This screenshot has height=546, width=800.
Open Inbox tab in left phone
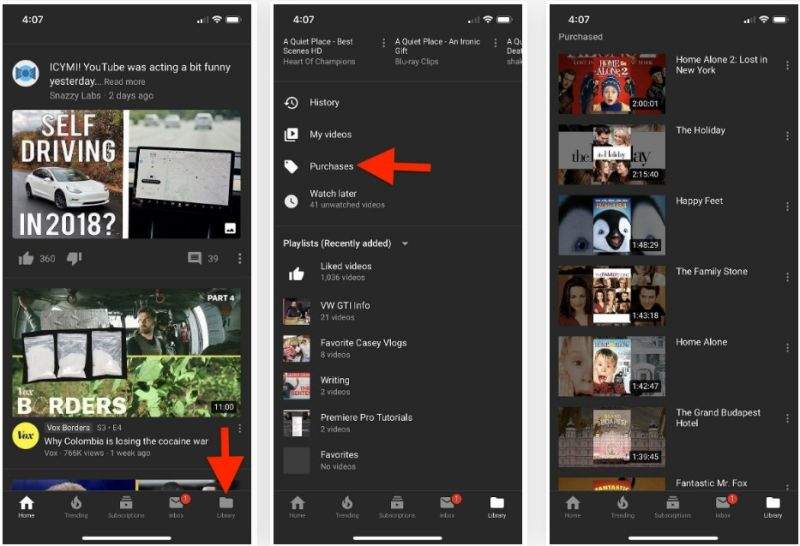point(177,507)
